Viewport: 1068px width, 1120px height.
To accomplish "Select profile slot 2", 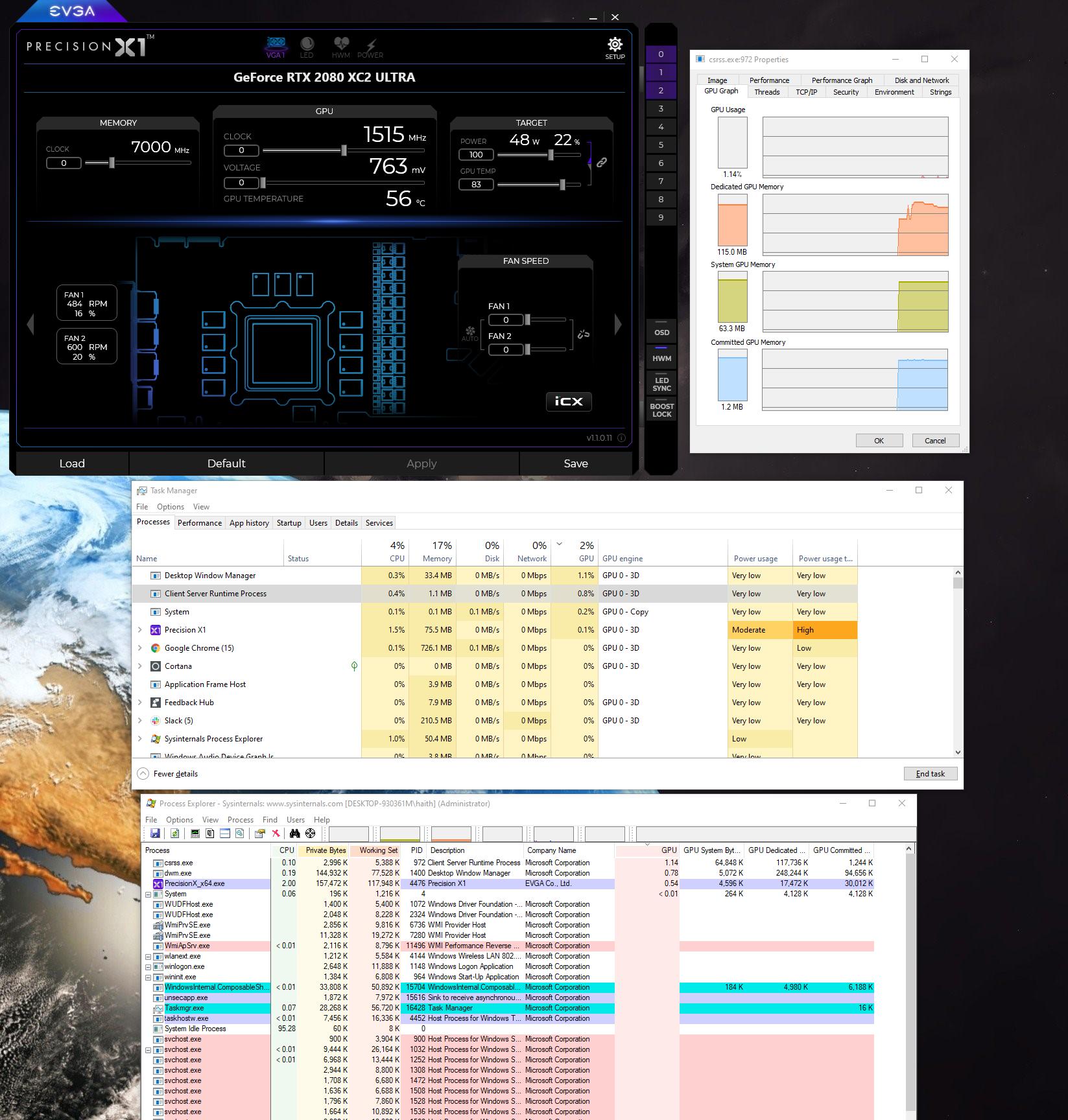I will click(x=661, y=91).
